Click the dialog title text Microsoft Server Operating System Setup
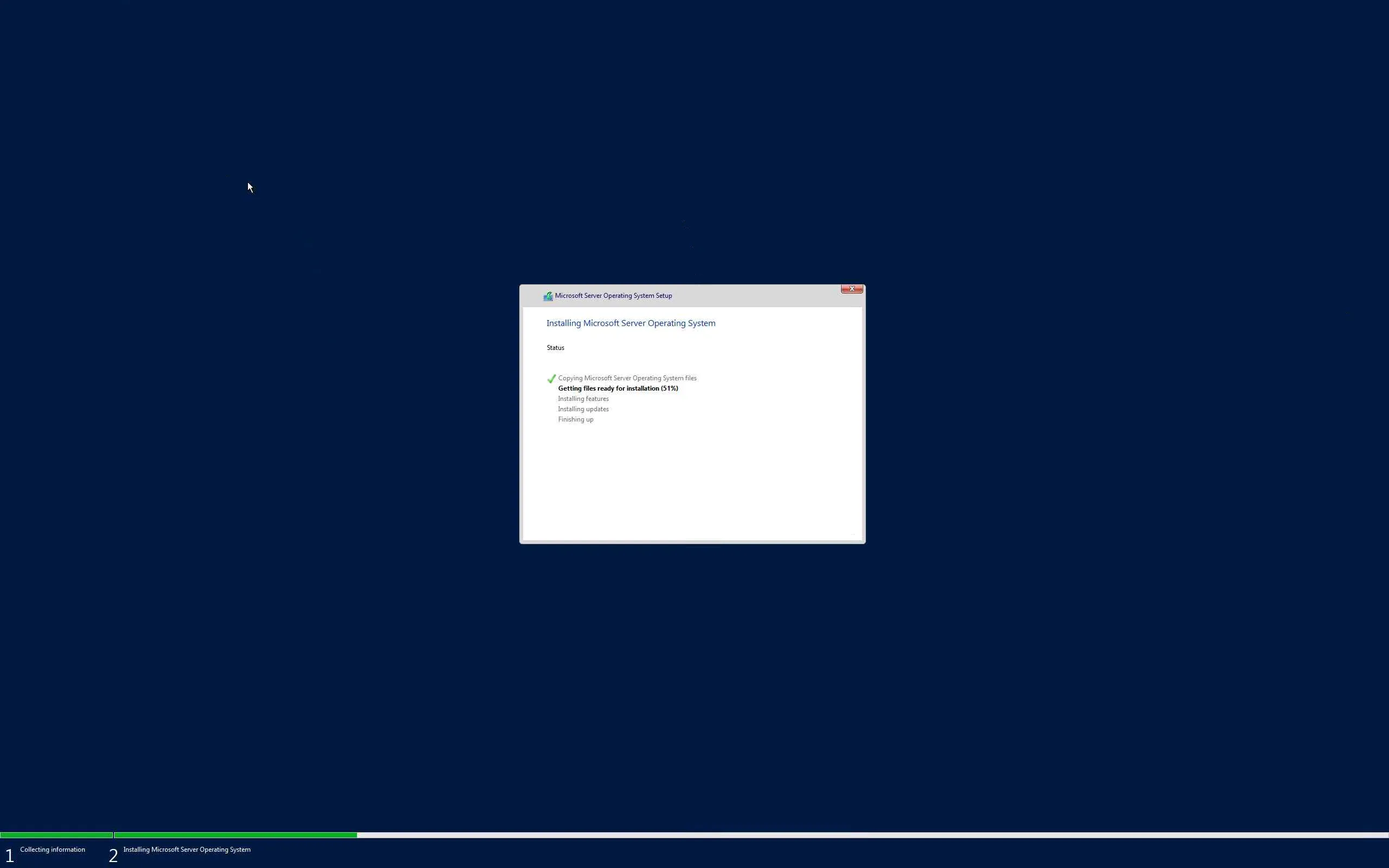This screenshot has width=1389, height=868. click(613, 296)
